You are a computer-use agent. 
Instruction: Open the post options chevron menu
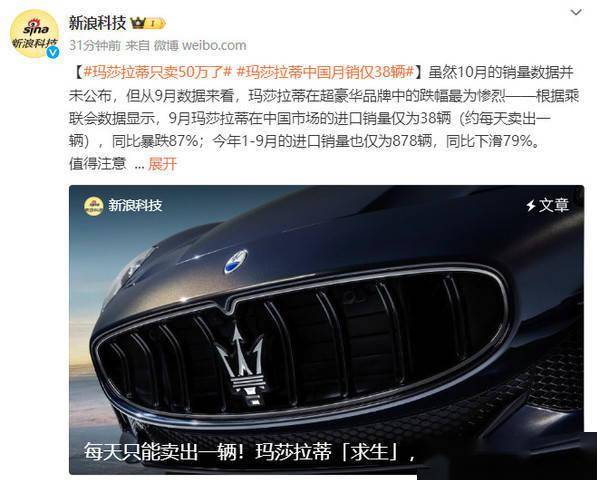click(576, 12)
